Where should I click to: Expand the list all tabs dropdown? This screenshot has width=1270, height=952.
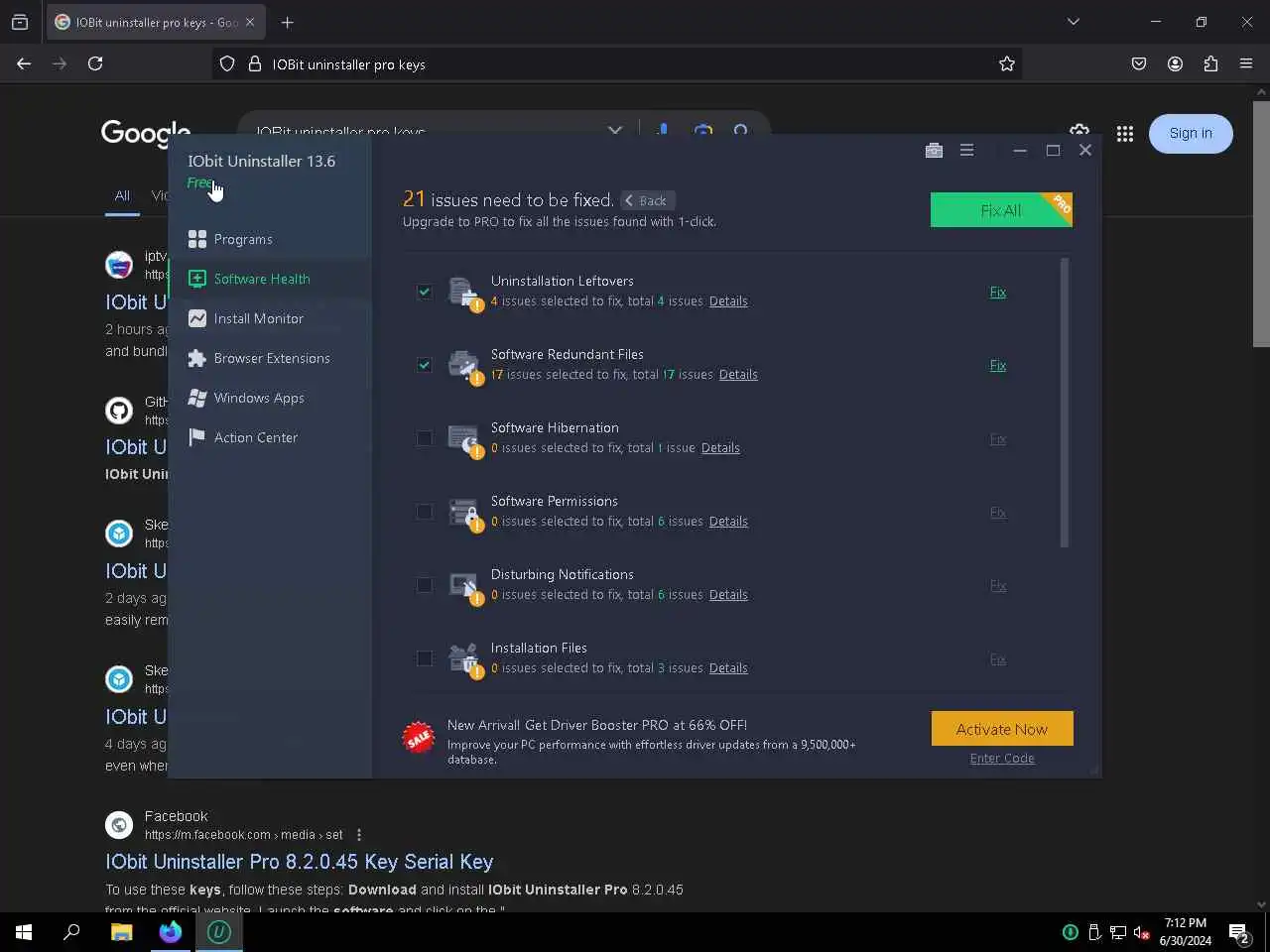pyautogui.click(x=1073, y=22)
